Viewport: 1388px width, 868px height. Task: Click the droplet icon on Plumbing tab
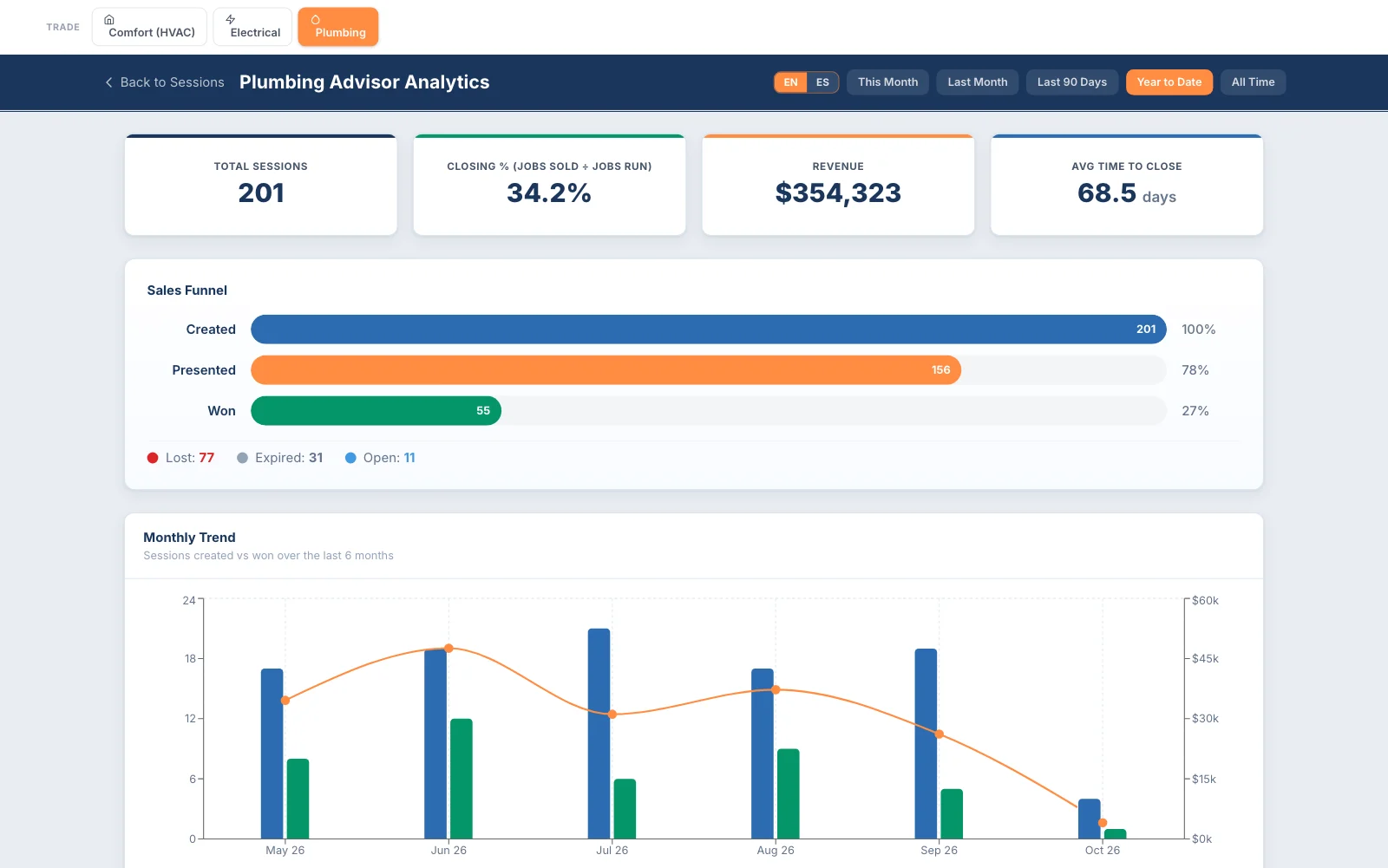pos(316,19)
